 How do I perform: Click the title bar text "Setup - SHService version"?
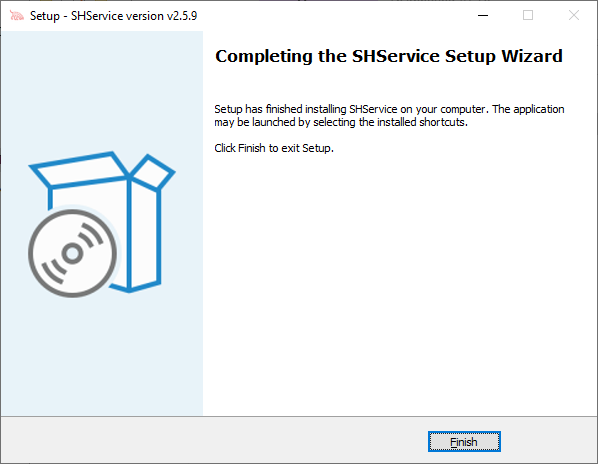(x=97, y=16)
